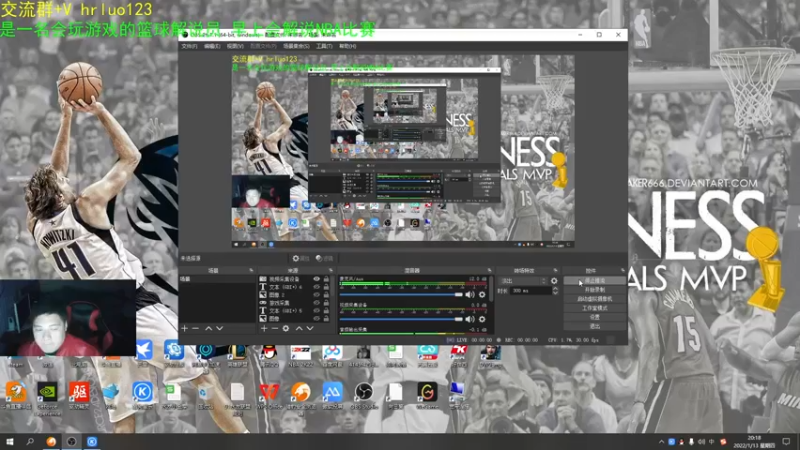Move the scene up in the scenes panel
The image size is (800, 450).
(208, 328)
